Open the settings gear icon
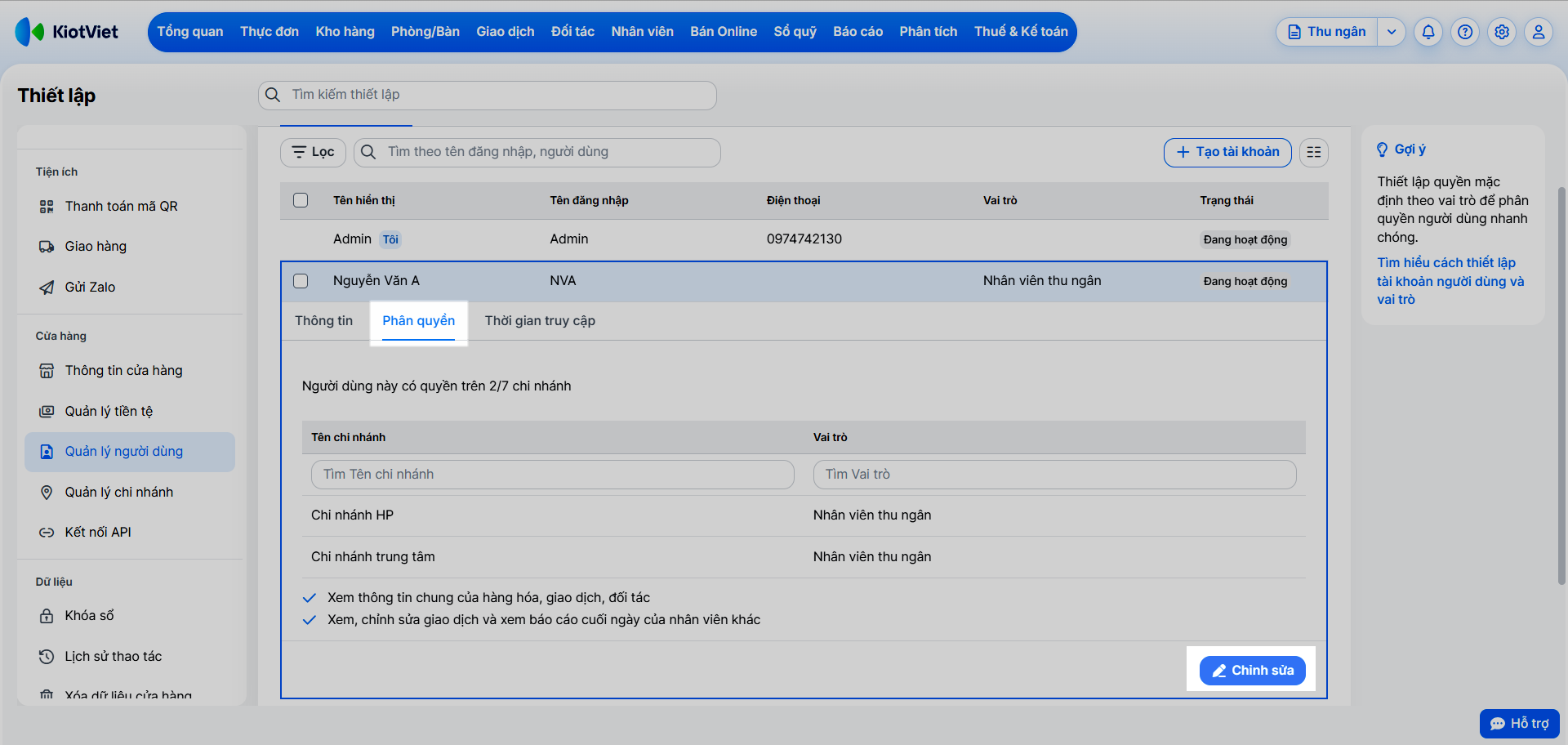Screen dimensions: 1568x745 click(x=1502, y=32)
